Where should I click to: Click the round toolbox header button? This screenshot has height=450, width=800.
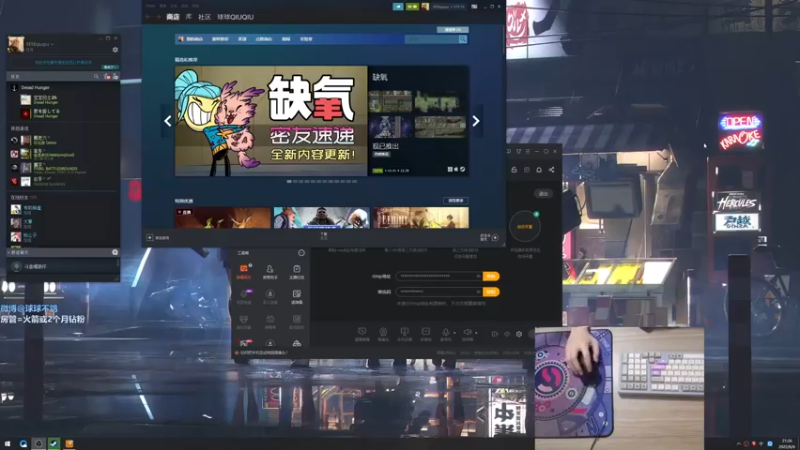(301, 253)
